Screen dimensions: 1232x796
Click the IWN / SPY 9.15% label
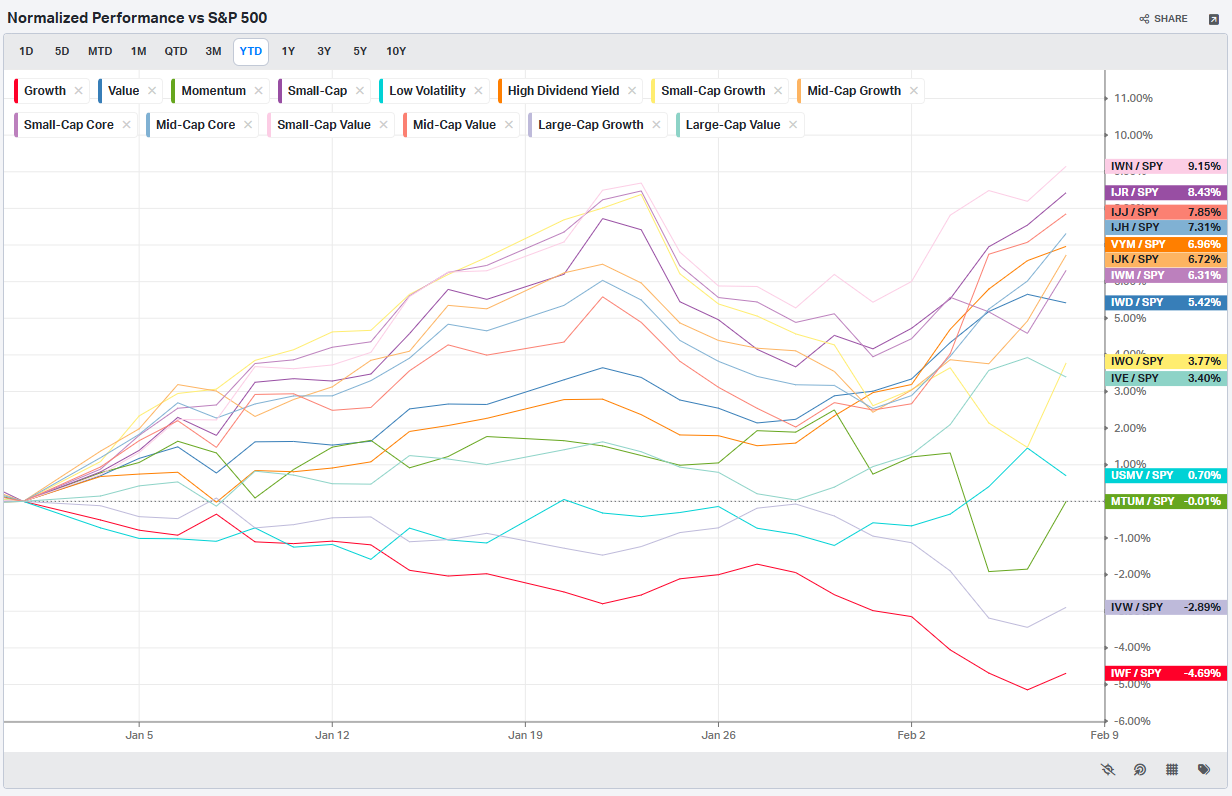pos(1166,167)
